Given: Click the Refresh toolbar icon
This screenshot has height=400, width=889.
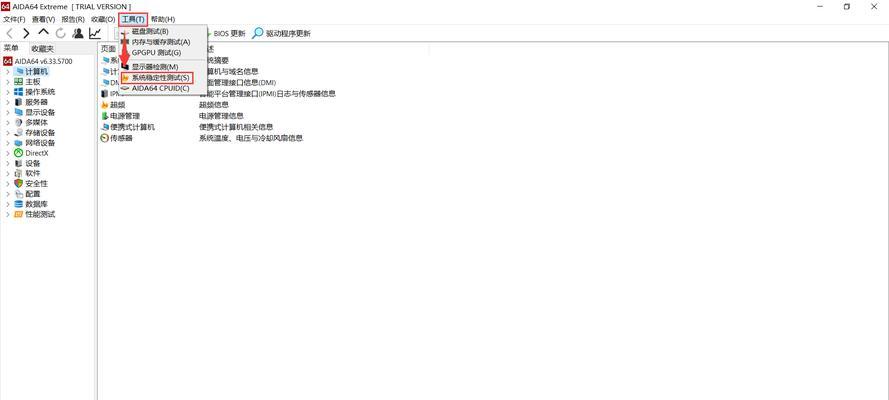Looking at the screenshot, I should click(61, 33).
